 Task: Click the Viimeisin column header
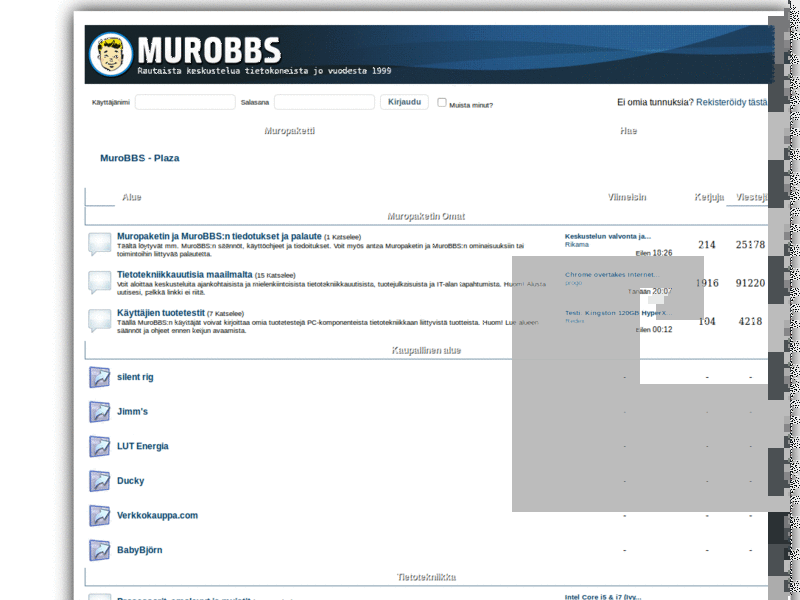[x=627, y=197]
